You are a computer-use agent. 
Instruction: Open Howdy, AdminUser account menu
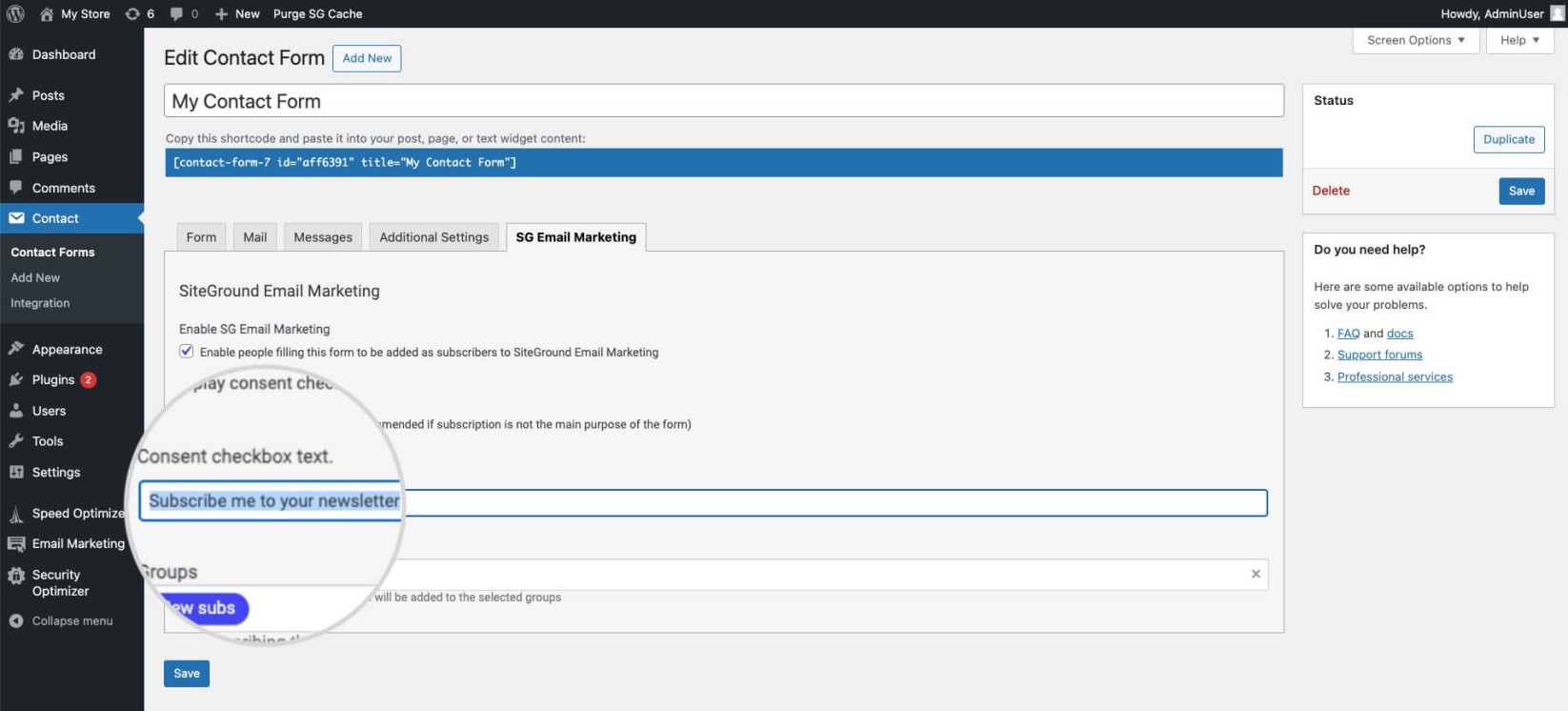point(1501,14)
